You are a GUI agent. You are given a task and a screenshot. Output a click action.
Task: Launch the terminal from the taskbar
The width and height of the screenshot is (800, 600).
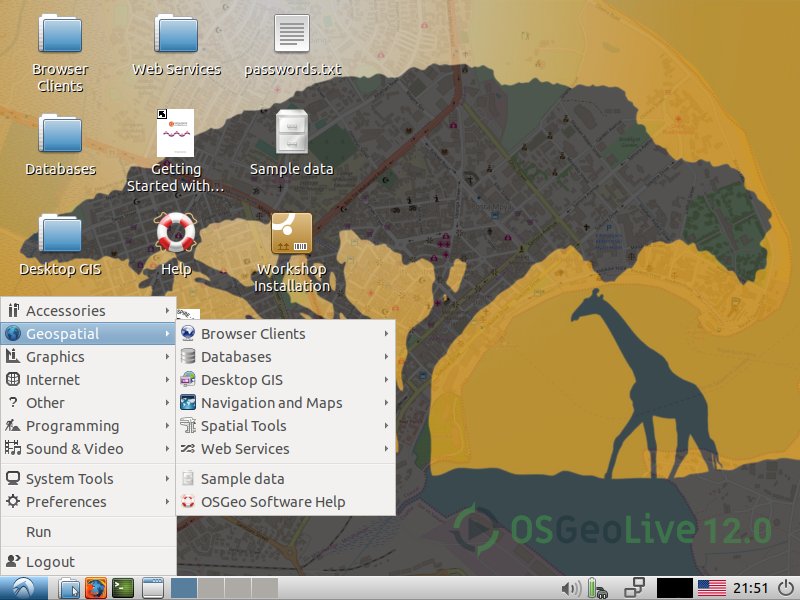(123, 588)
